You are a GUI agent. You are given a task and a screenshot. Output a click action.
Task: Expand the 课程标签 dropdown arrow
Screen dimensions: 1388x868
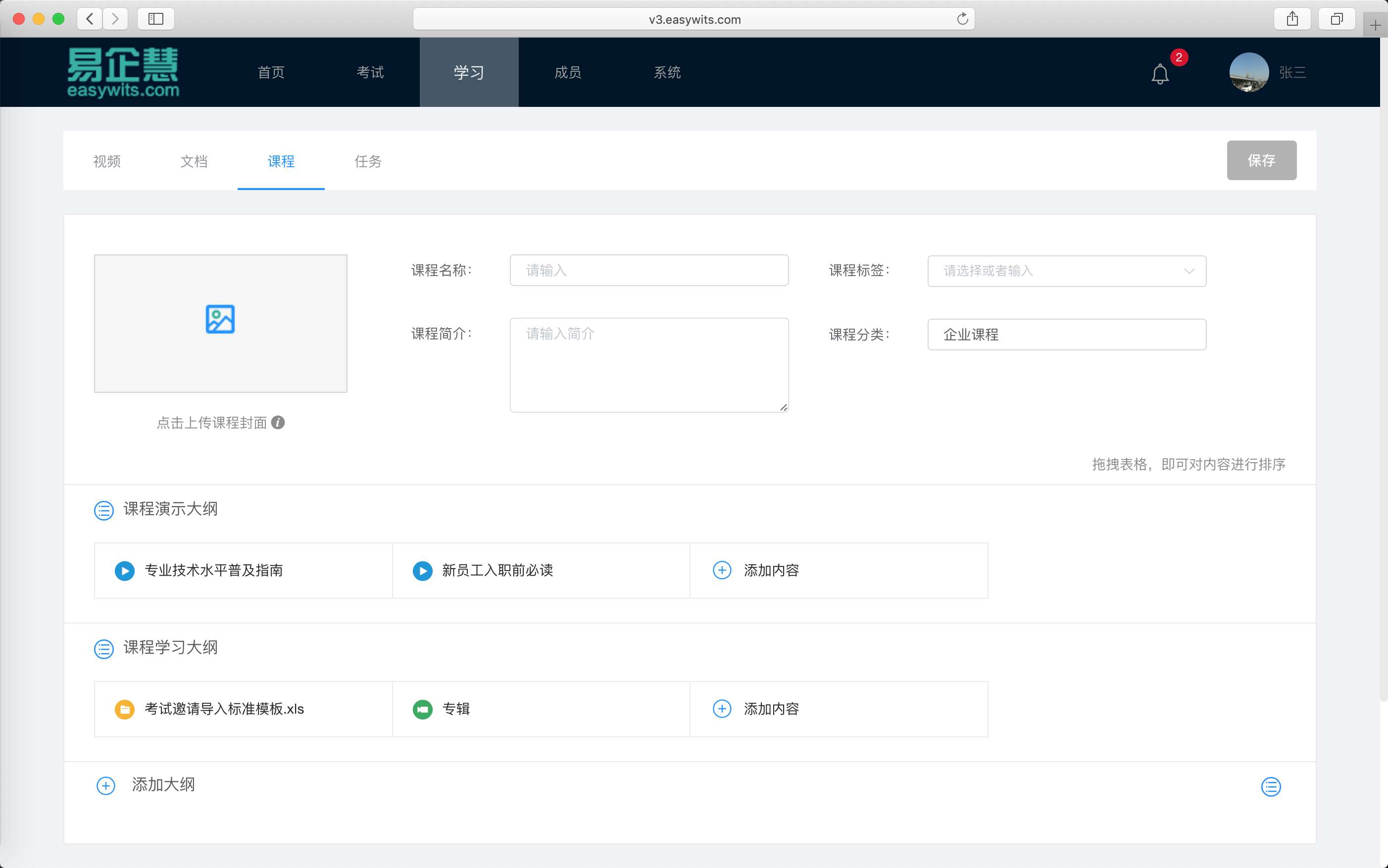pos(1189,271)
